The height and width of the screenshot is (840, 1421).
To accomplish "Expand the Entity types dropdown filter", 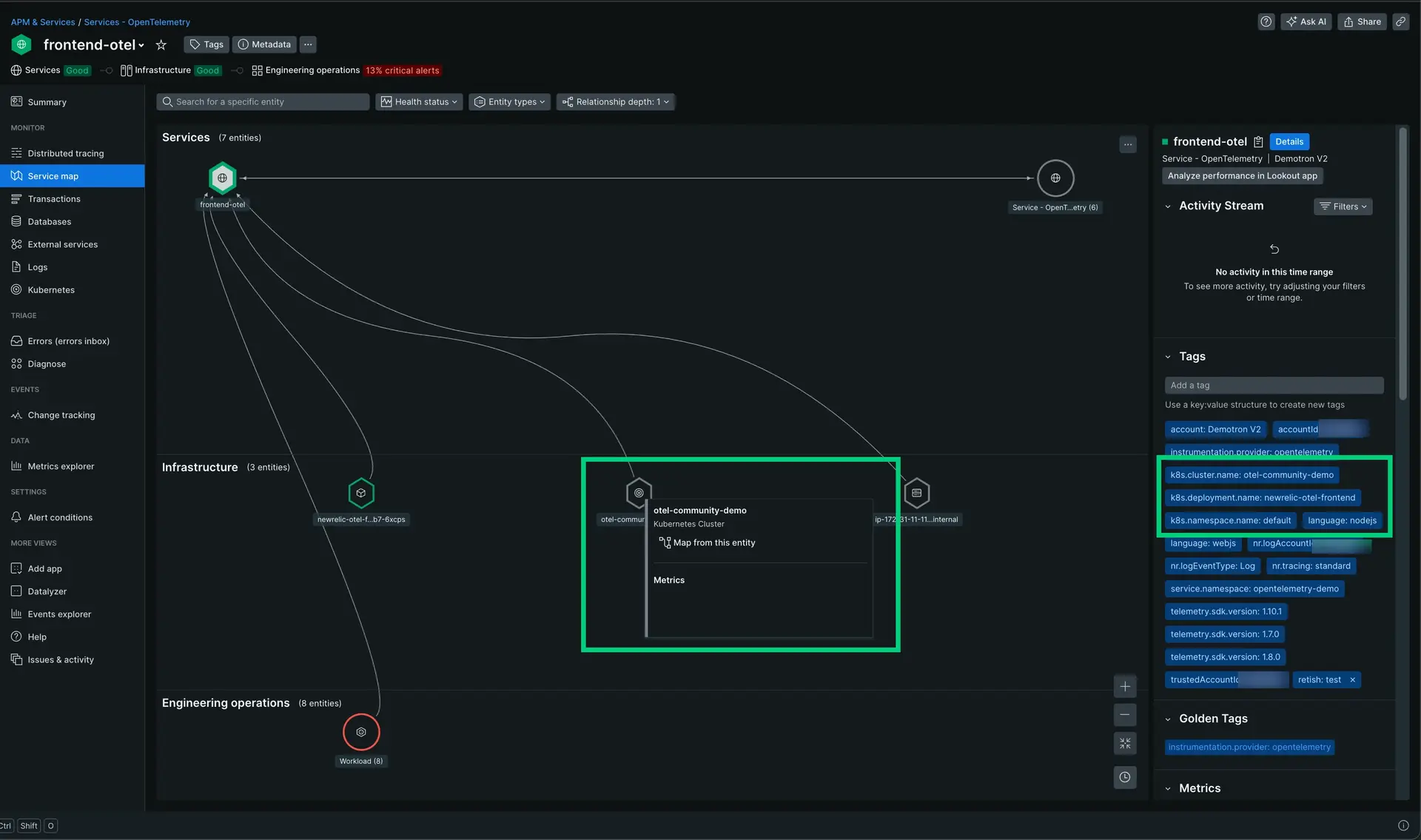I will coord(509,102).
